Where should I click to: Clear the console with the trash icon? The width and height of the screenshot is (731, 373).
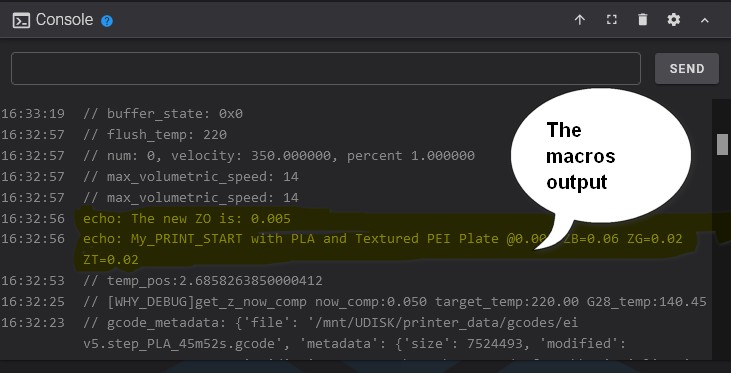point(642,20)
